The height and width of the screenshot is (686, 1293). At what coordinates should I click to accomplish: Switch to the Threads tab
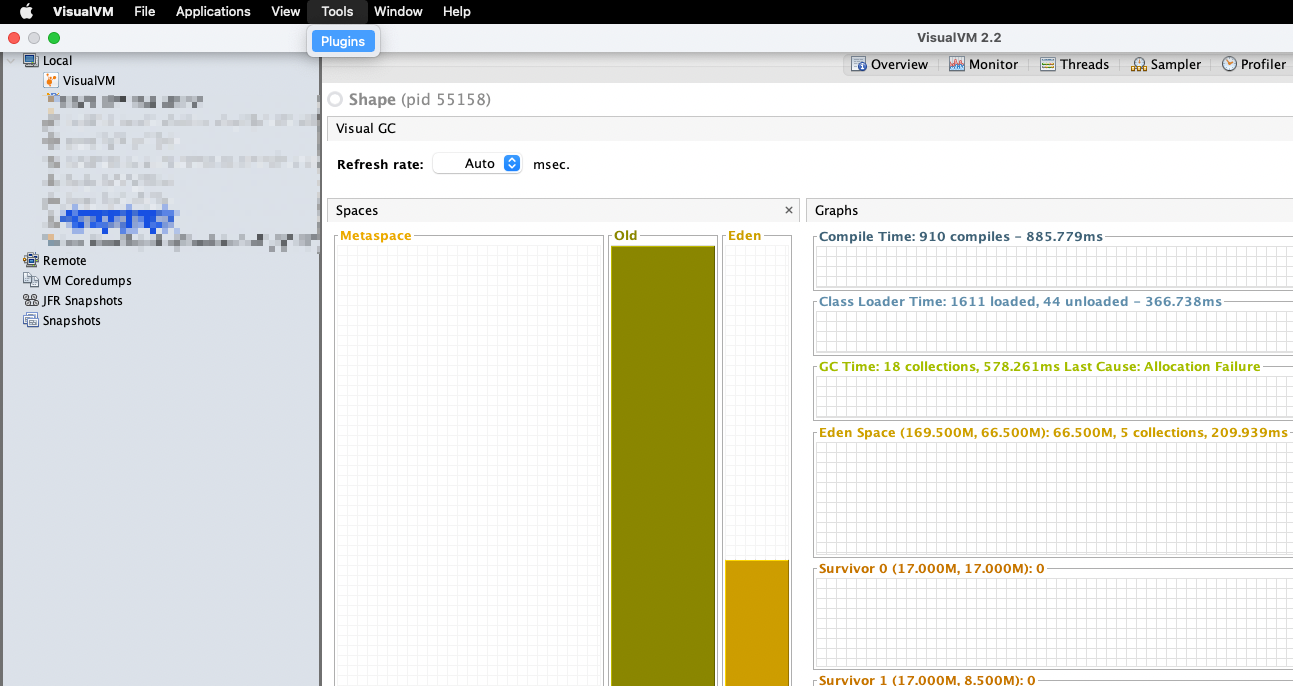1075,64
